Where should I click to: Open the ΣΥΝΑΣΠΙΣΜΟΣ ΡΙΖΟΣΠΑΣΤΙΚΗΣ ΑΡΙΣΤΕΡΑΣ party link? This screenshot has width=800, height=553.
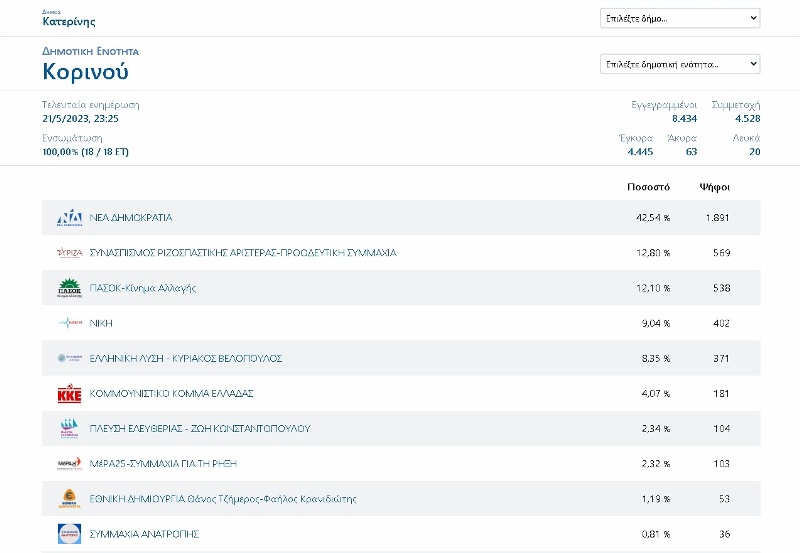click(243, 253)
